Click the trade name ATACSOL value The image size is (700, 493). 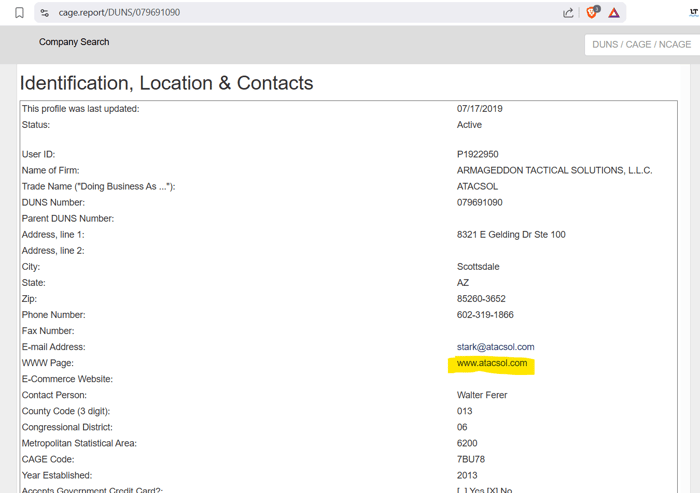click(478, 187)
